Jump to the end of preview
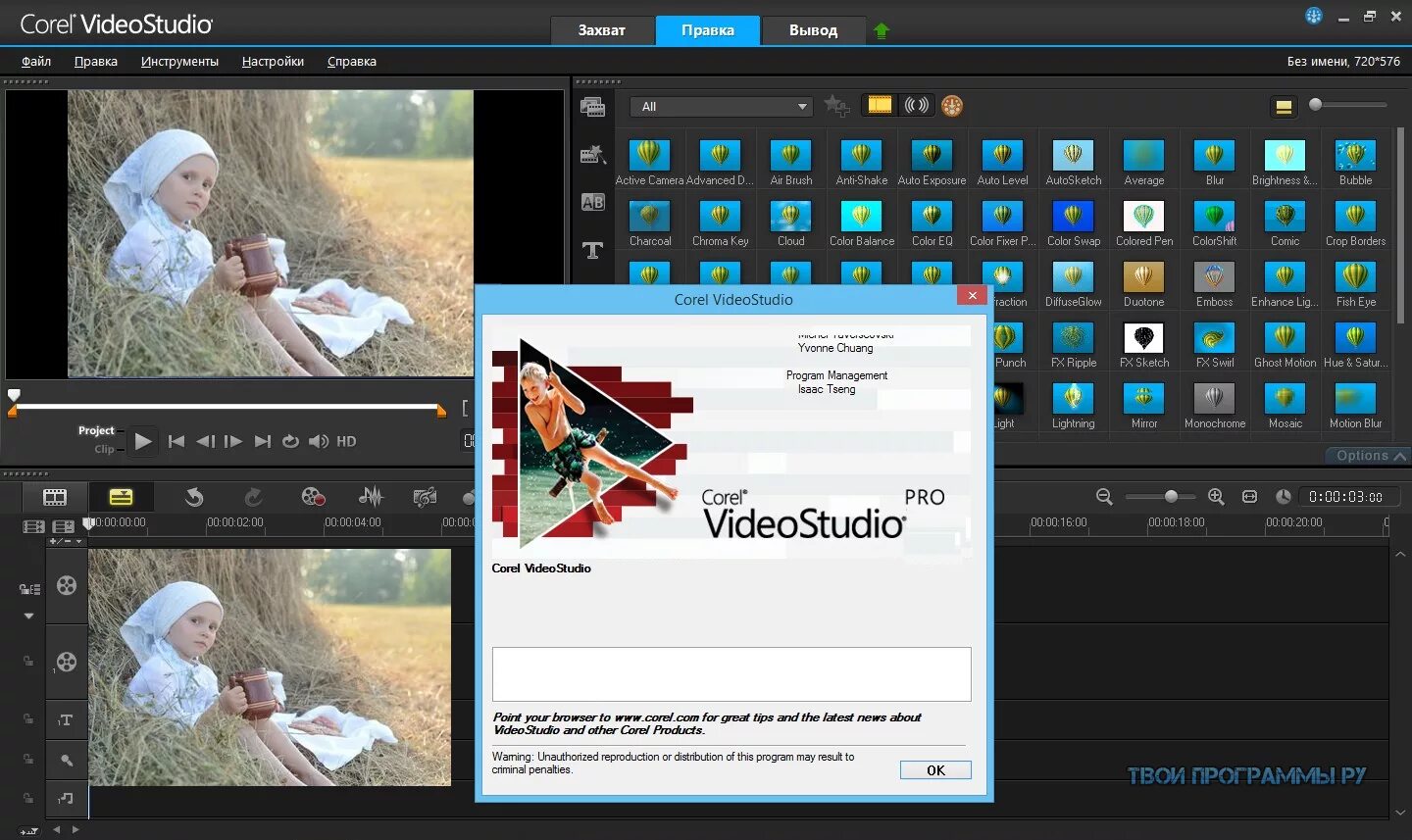Image resolution: width=1412 pixels, height=840 pixels. [x=262, y=441]
